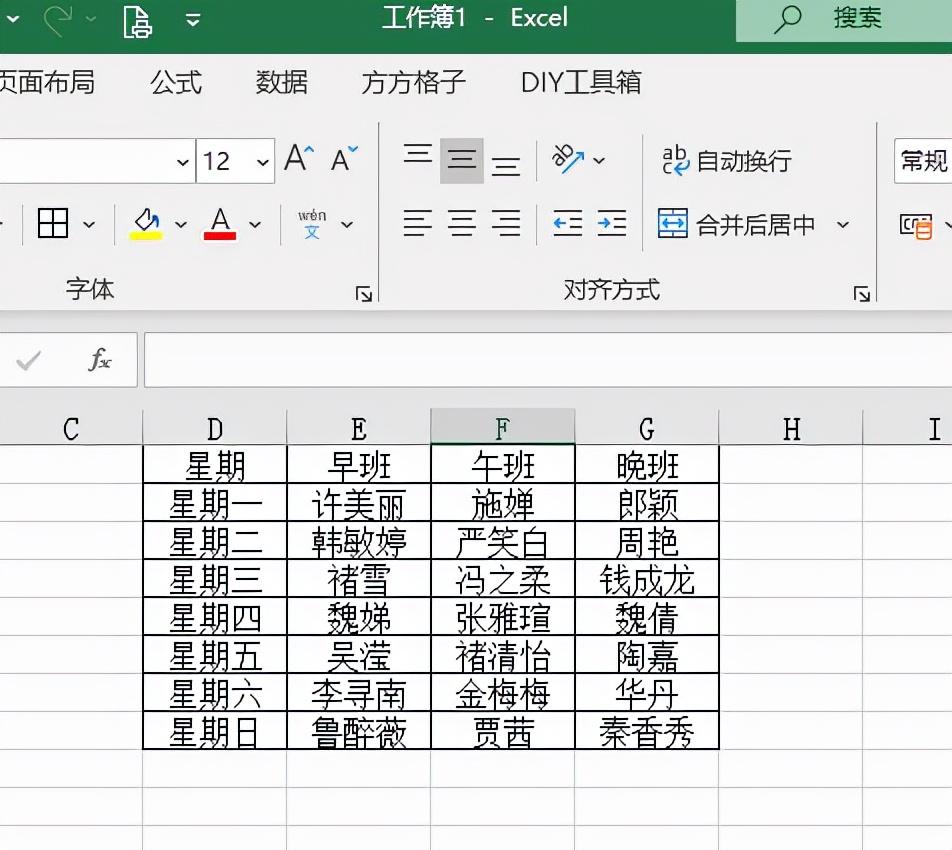Toggle left text alignment
This screenshot has height=850, width=952.
click(417, 224)
